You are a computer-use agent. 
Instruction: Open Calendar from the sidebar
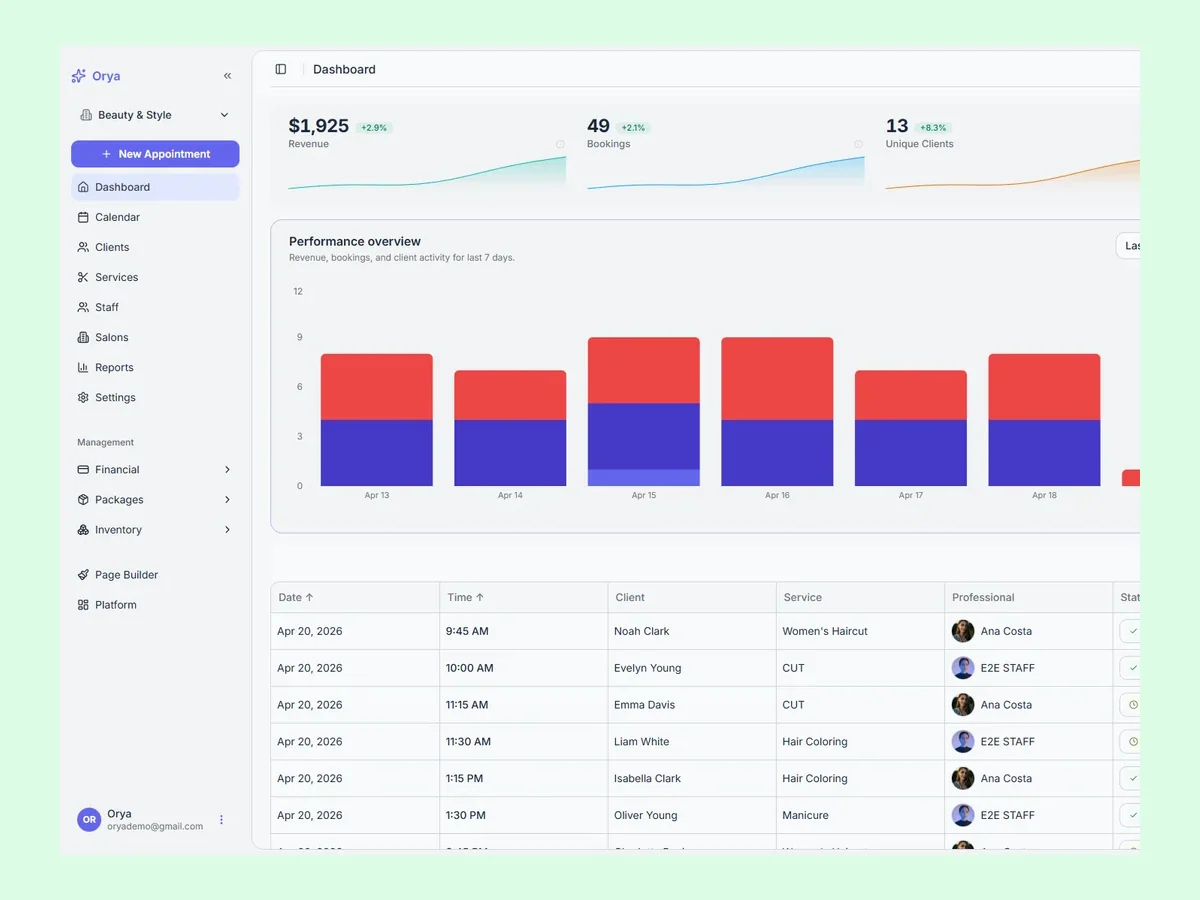click(155, 217)
